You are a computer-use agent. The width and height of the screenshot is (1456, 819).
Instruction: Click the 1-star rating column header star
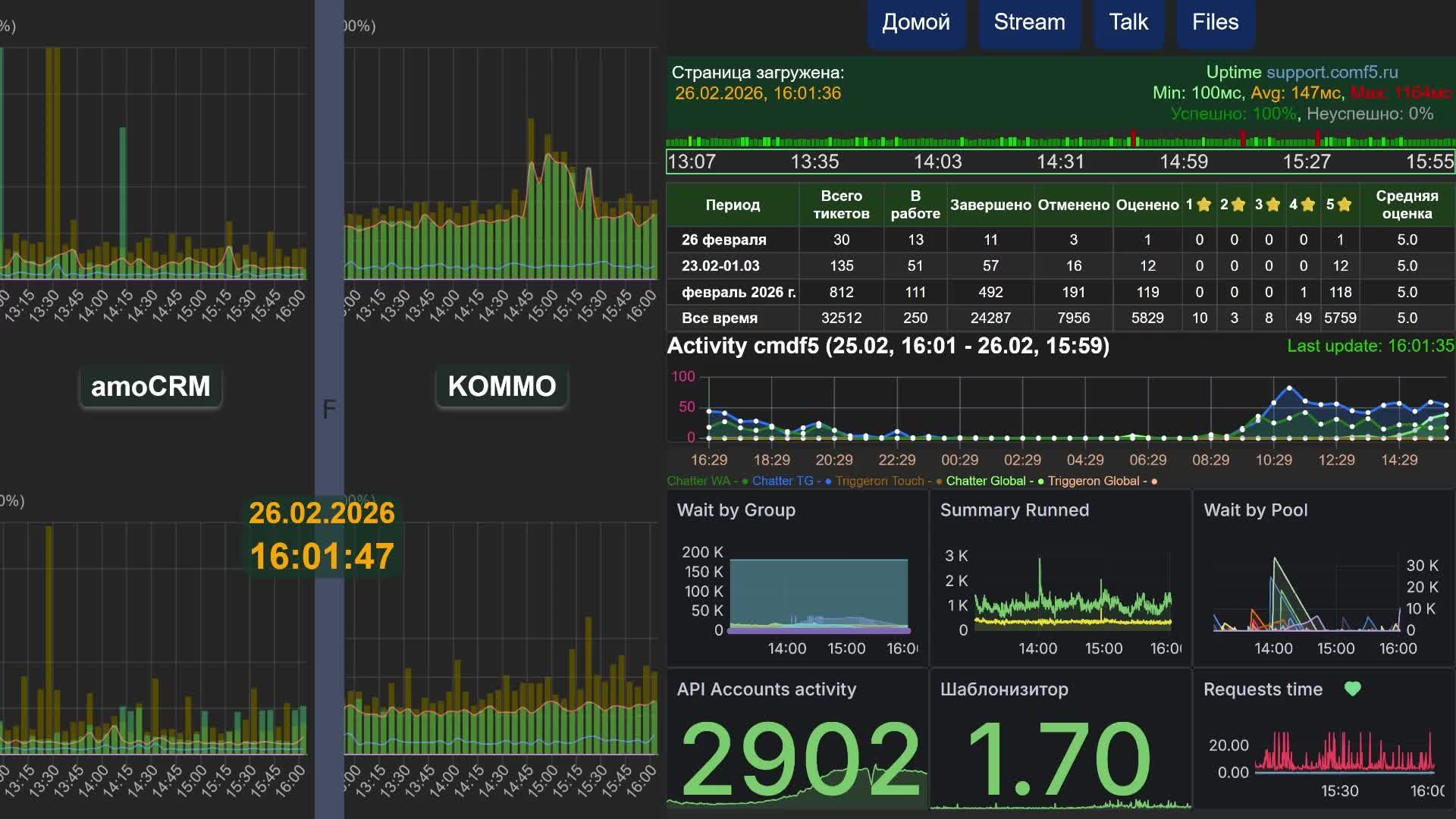pos(1204,205)
